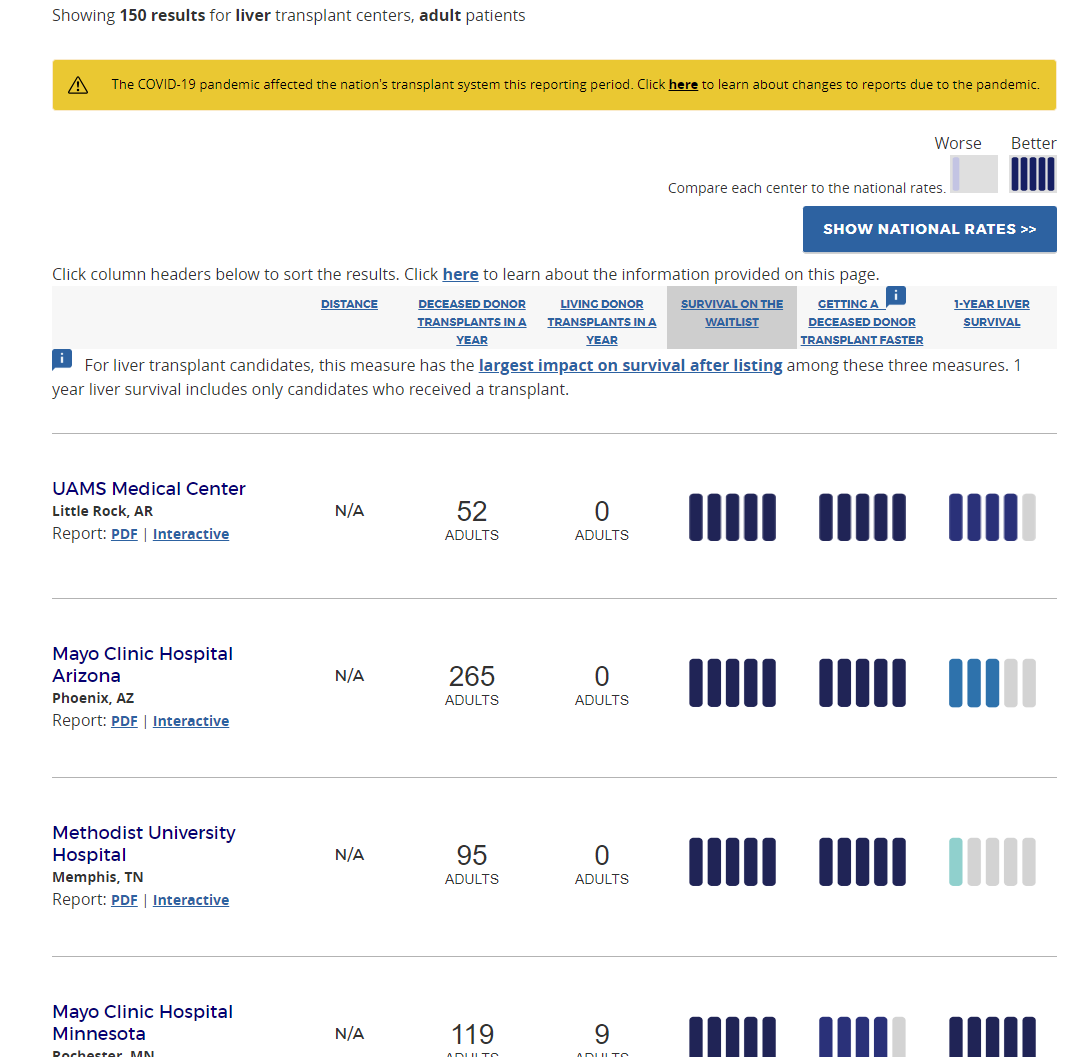Click the Worse rating legend bars
1074x1057 pixels.
974,174
